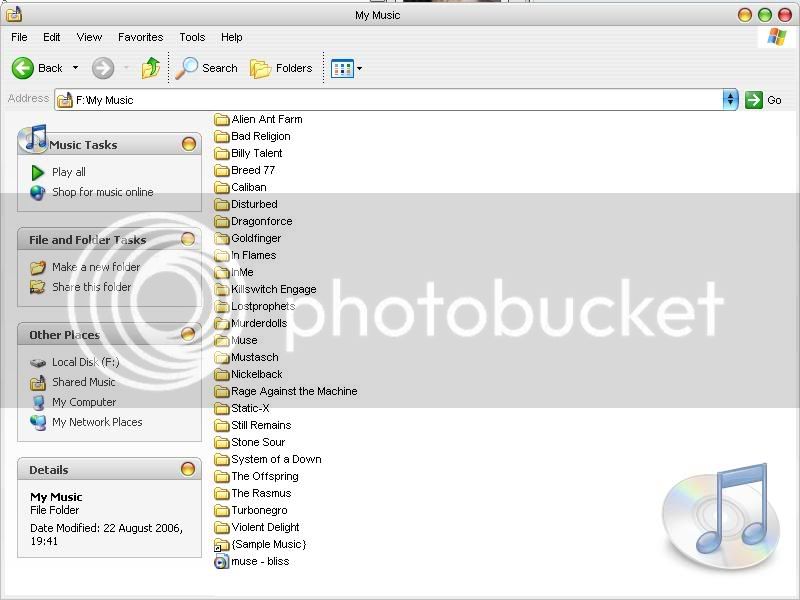Click the green Play all triangle icon
The width and height of the screenshot is (800, 600).
[x=37, y=173]
